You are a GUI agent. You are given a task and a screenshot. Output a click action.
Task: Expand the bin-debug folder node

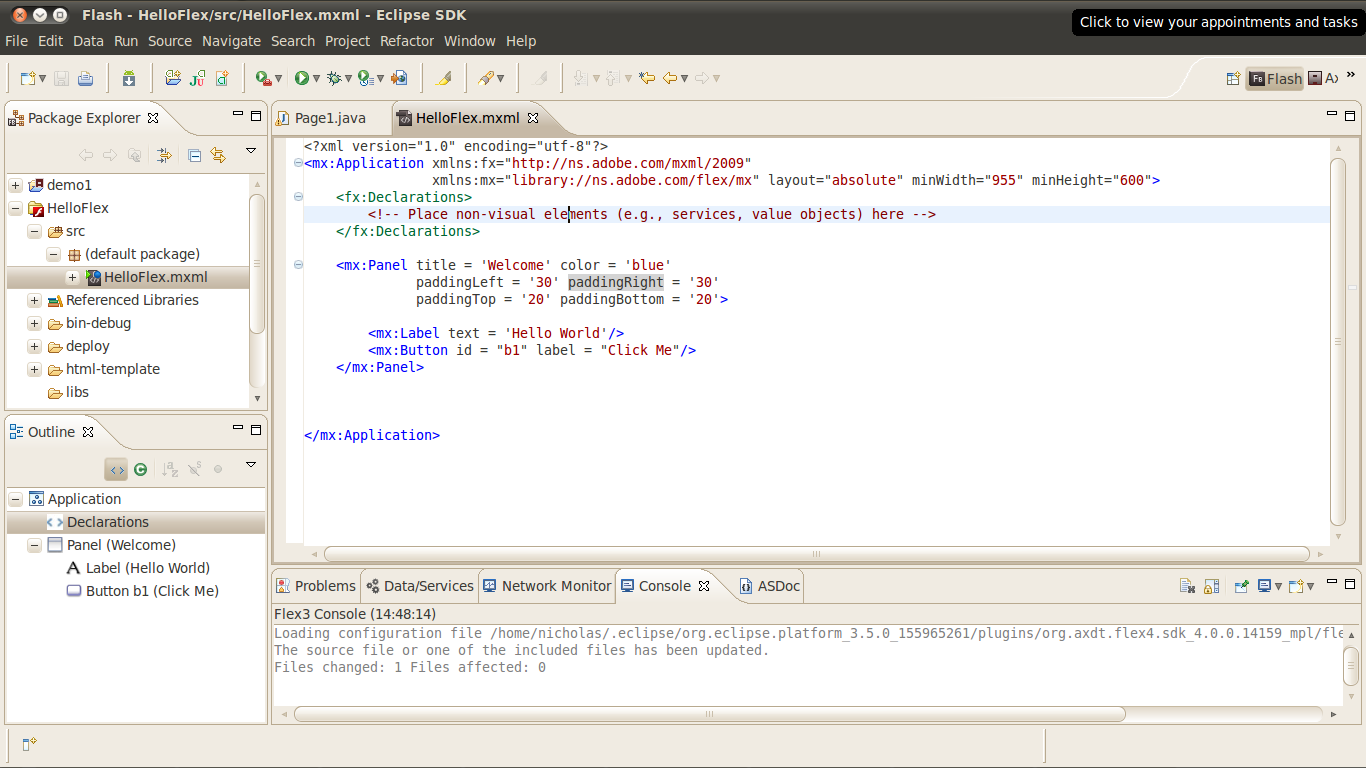(x=35, y=323)
